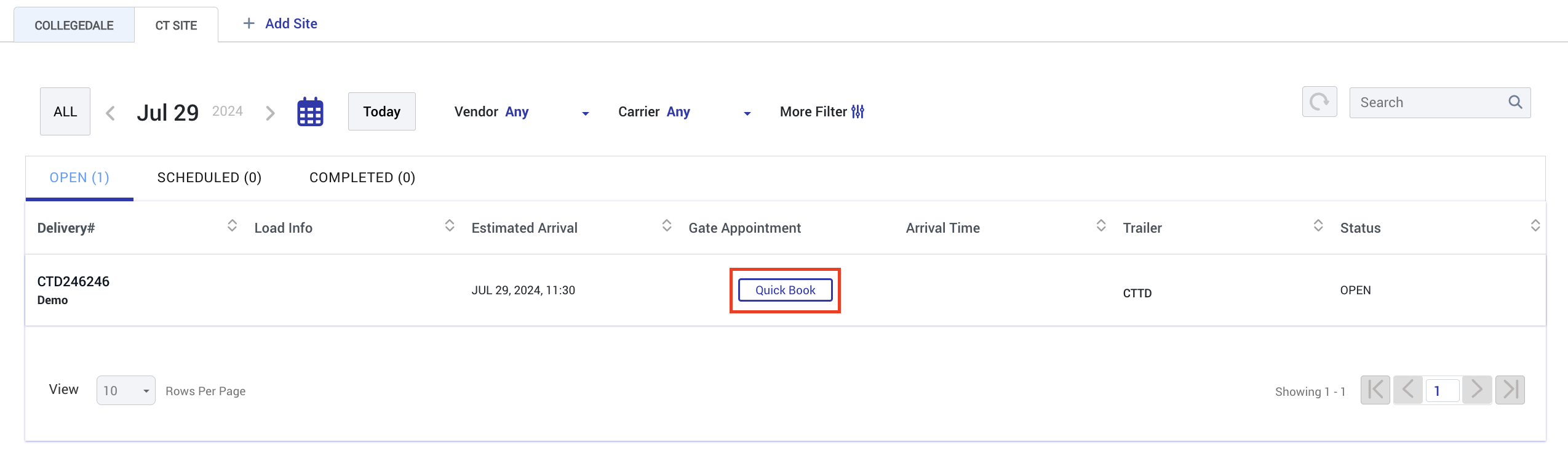Jump to last page icon

1510,390
